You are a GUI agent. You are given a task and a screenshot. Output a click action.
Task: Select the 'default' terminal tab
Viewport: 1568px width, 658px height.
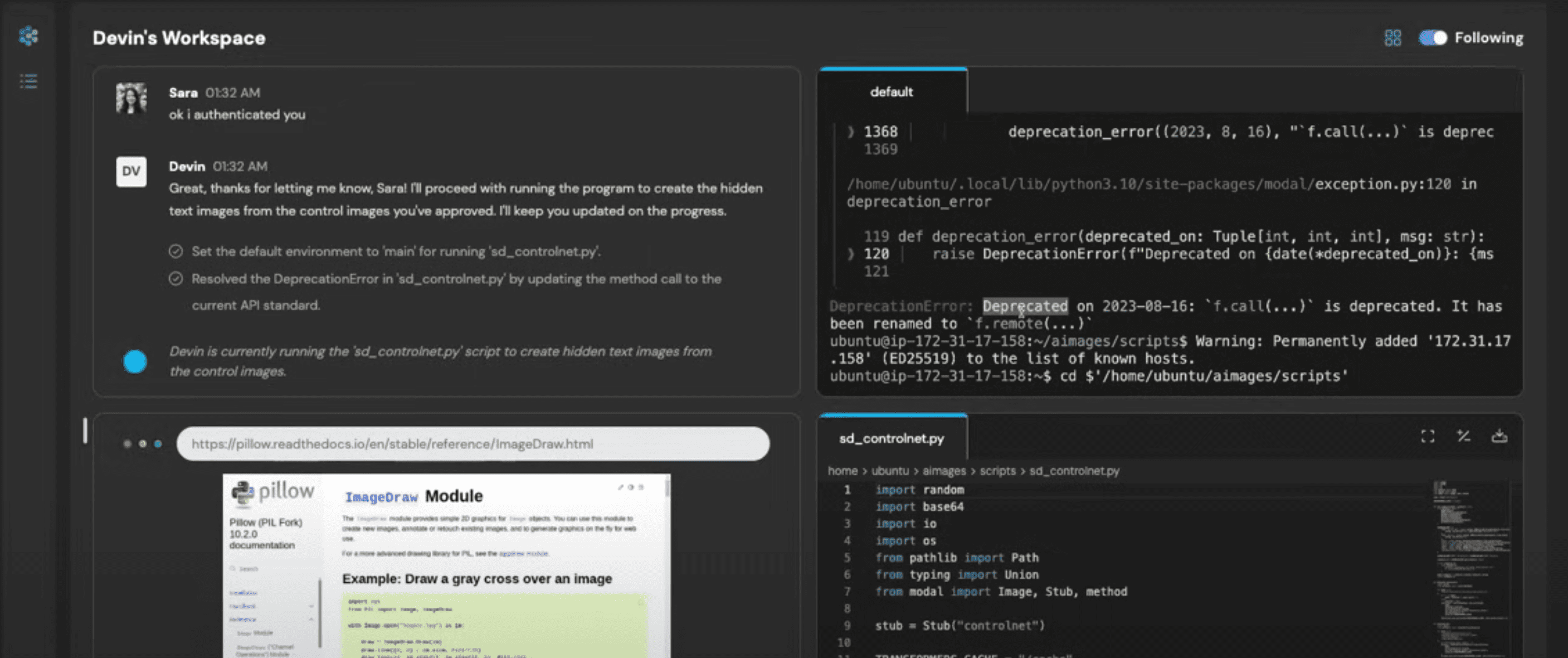click(891, 92)
